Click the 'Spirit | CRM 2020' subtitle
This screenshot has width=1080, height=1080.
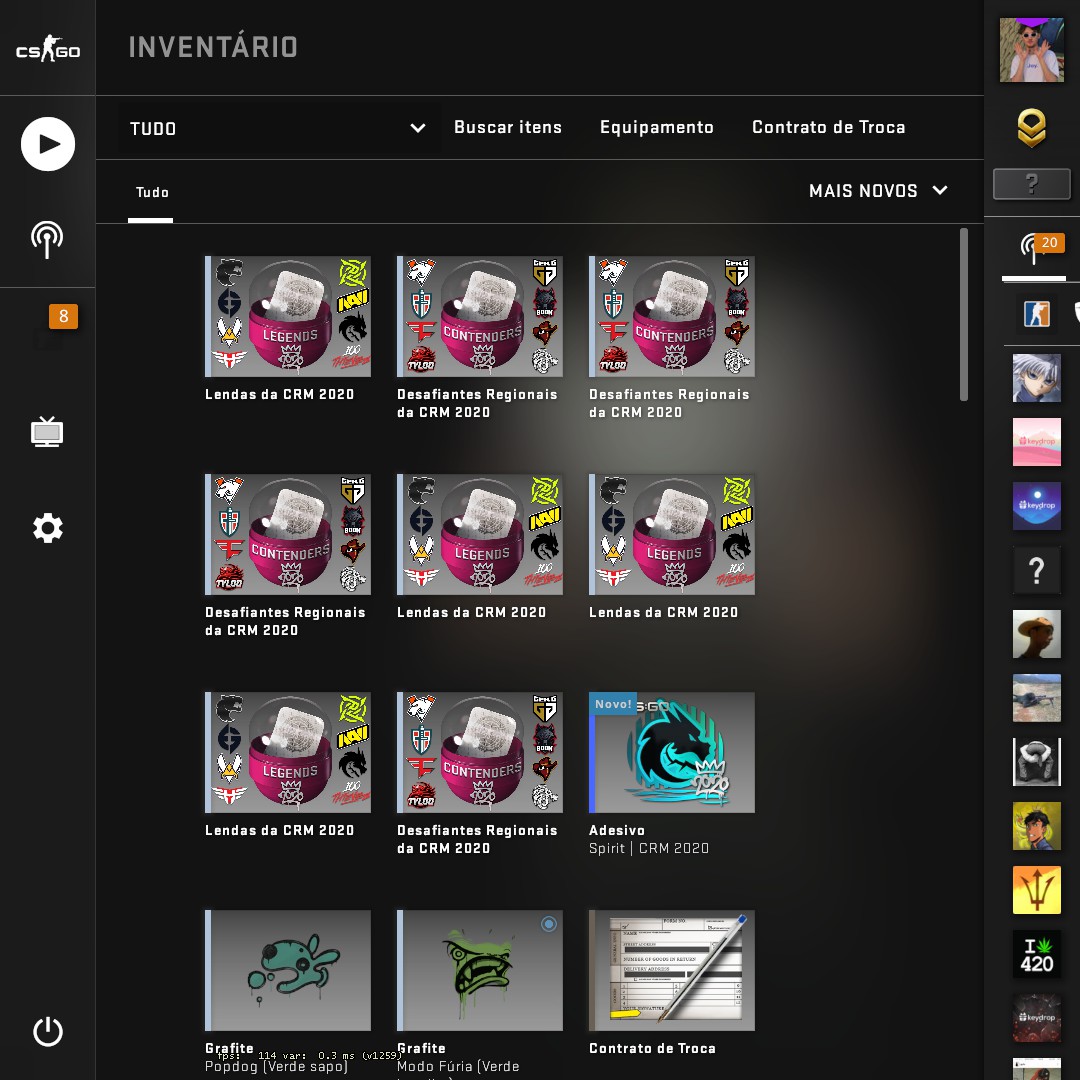click(649, 848)
